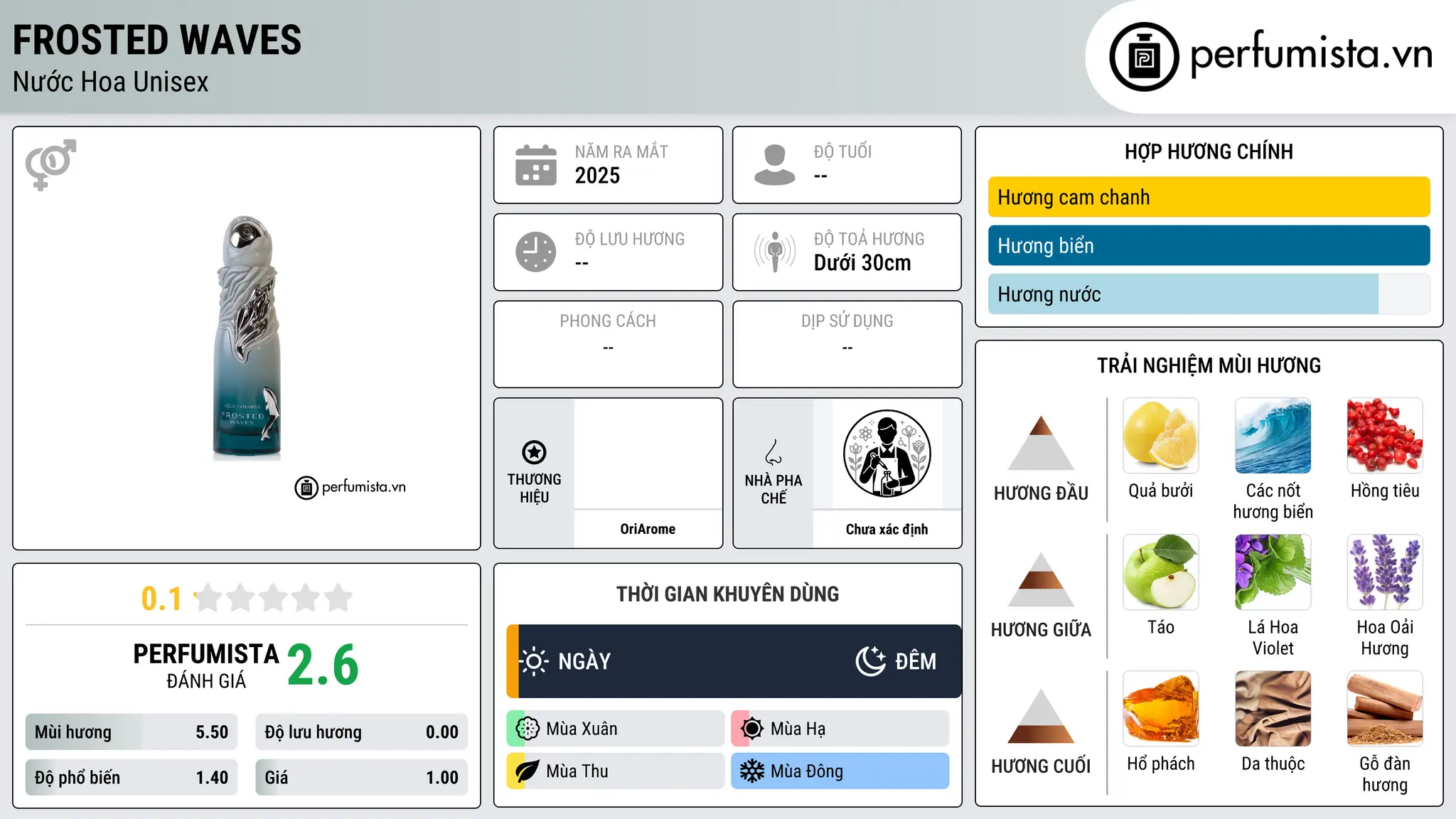Click the Nước Hoa Unisex subtitle
The image size is (1456, 819).
point(111,82)
